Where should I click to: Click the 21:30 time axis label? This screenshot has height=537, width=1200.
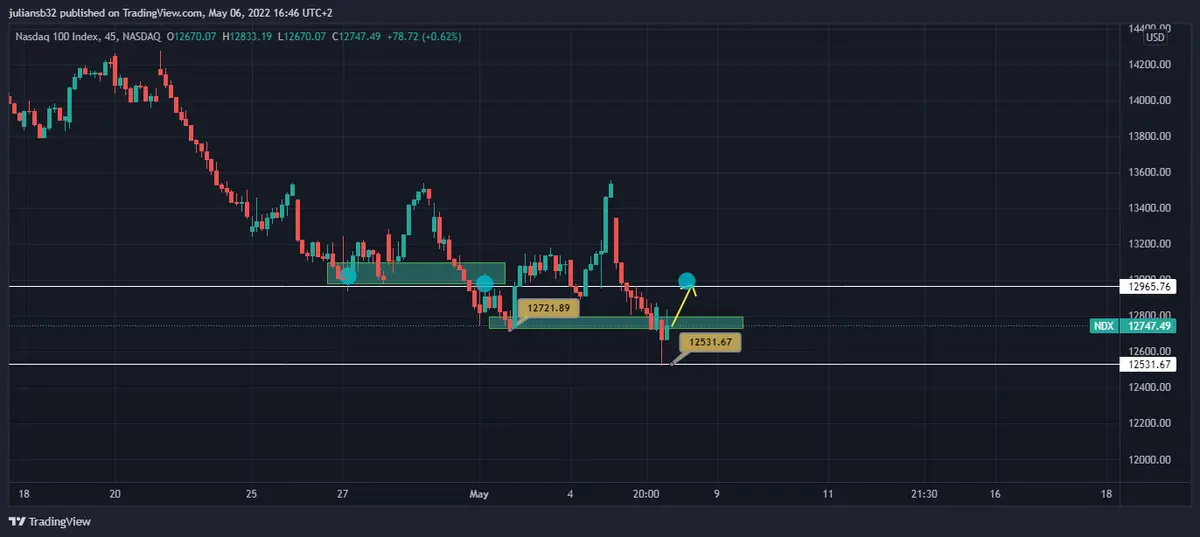pyautogui.click(x=924, y=494)
